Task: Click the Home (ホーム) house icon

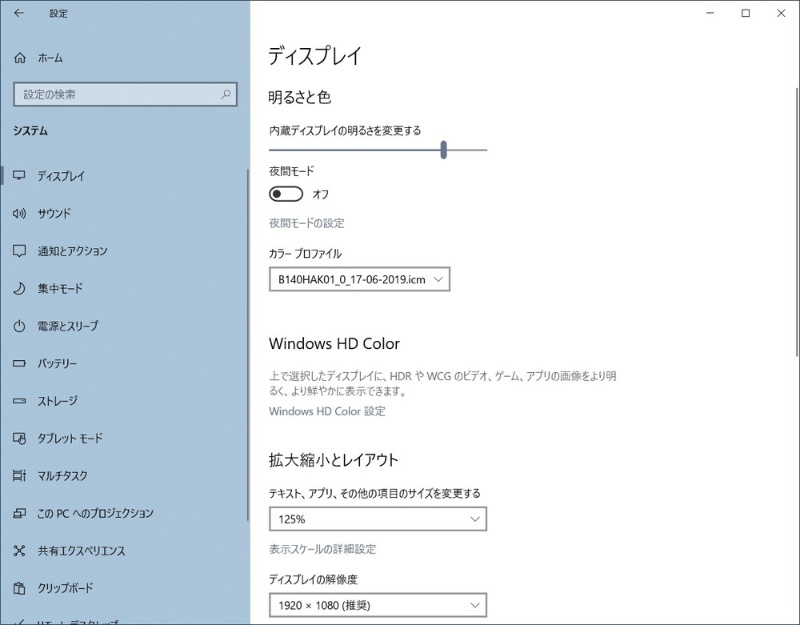Action: (x=19, y=58)
